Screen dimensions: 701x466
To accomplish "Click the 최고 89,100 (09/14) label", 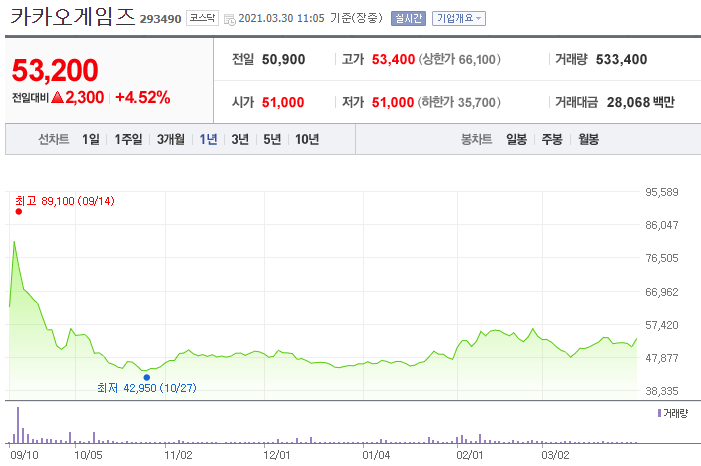I will 65,201.
